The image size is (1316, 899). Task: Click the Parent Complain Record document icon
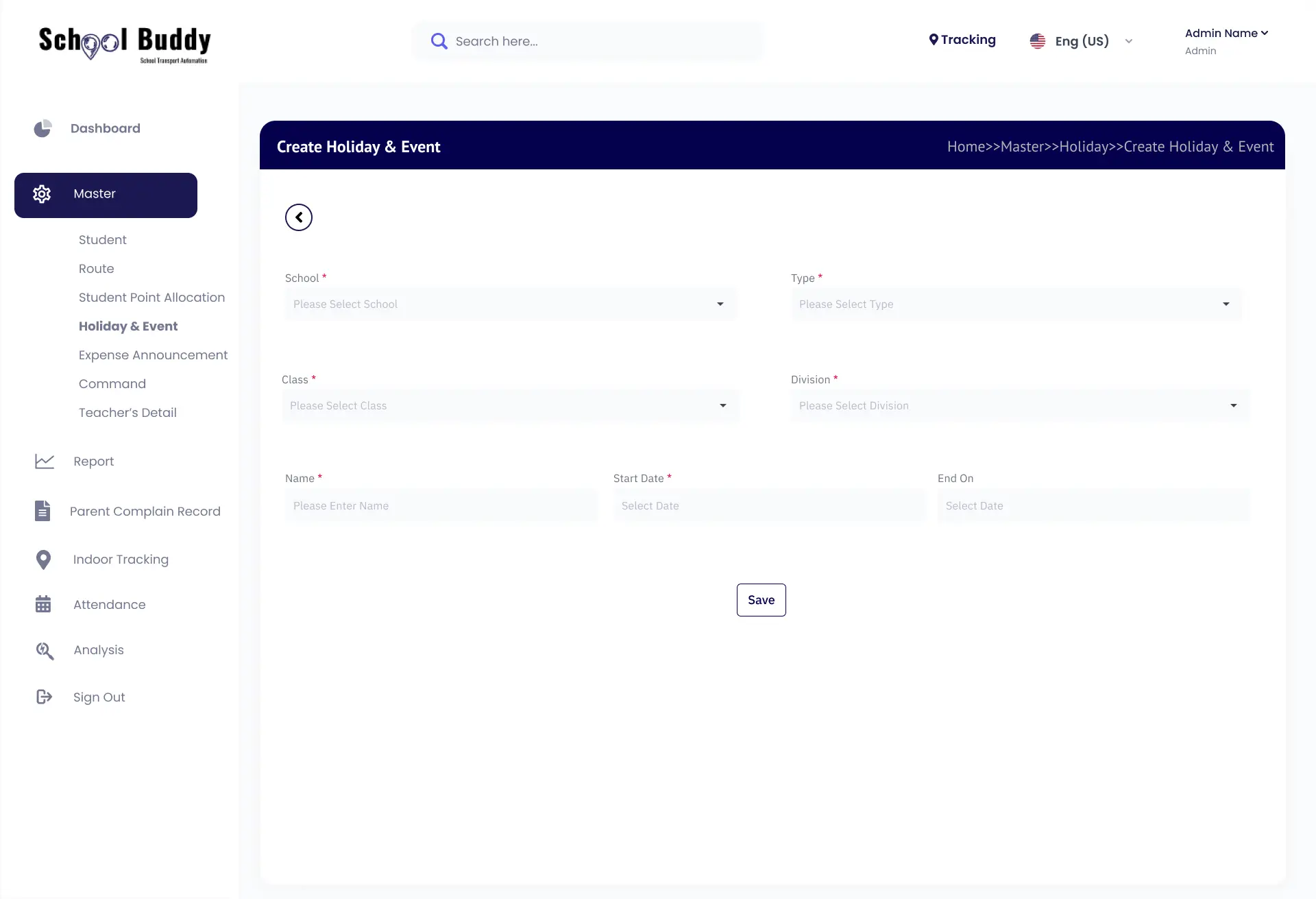coord(42,511)
